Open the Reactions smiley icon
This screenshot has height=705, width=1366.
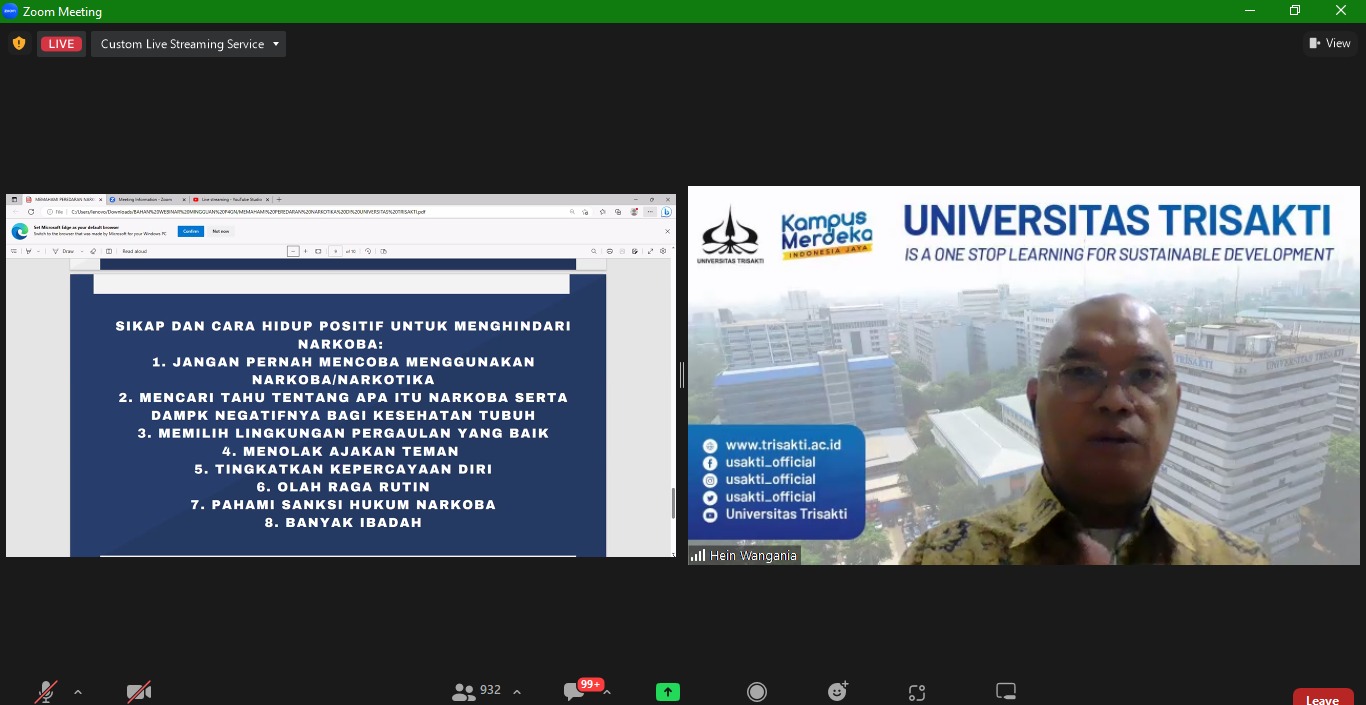838,691
